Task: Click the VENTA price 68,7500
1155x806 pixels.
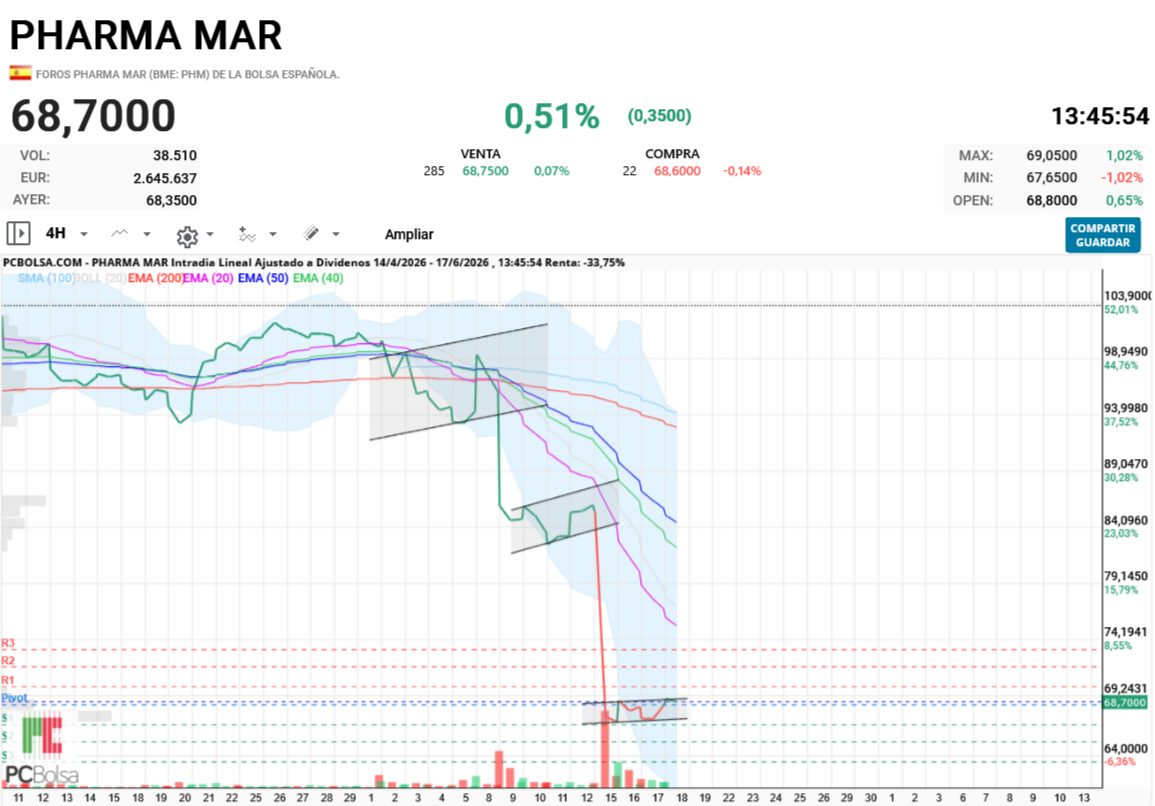Action: click(485, 171)
